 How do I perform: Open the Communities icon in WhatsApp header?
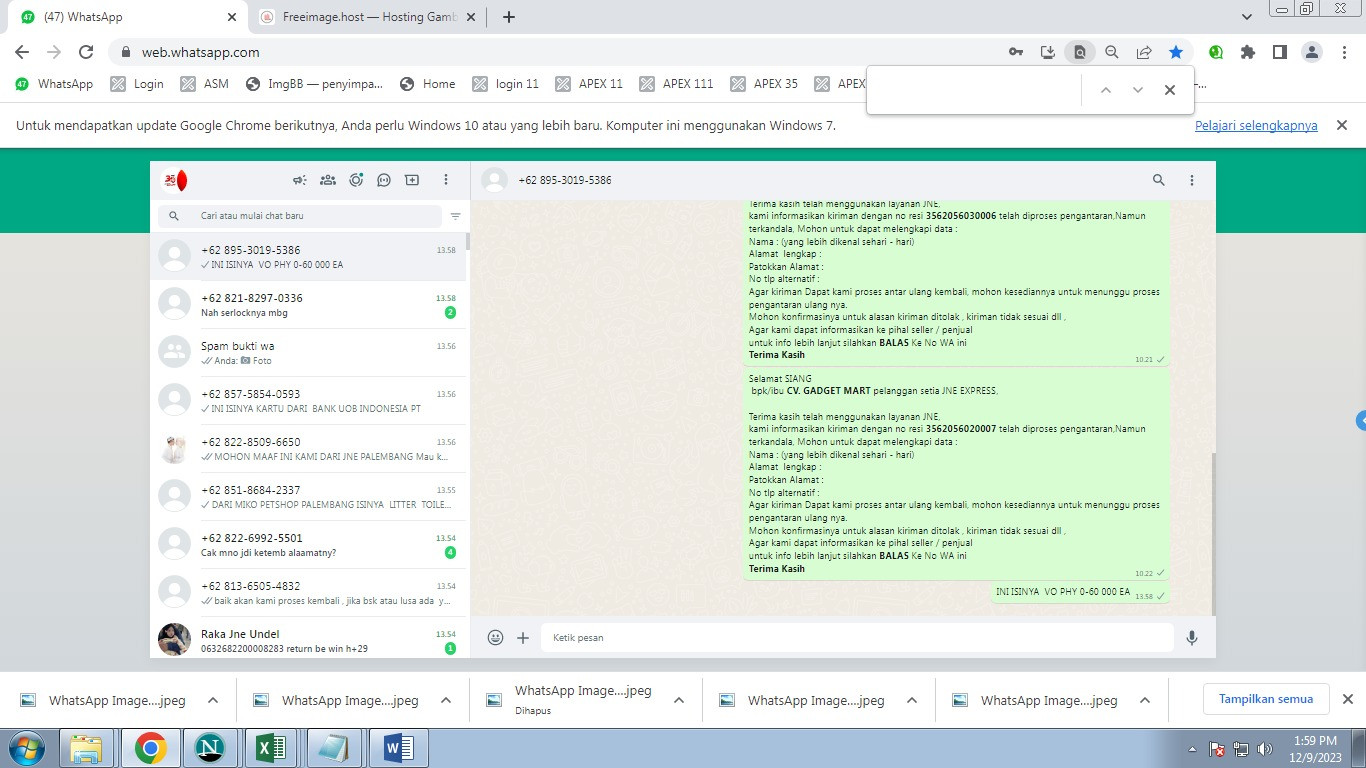[327, 180]
